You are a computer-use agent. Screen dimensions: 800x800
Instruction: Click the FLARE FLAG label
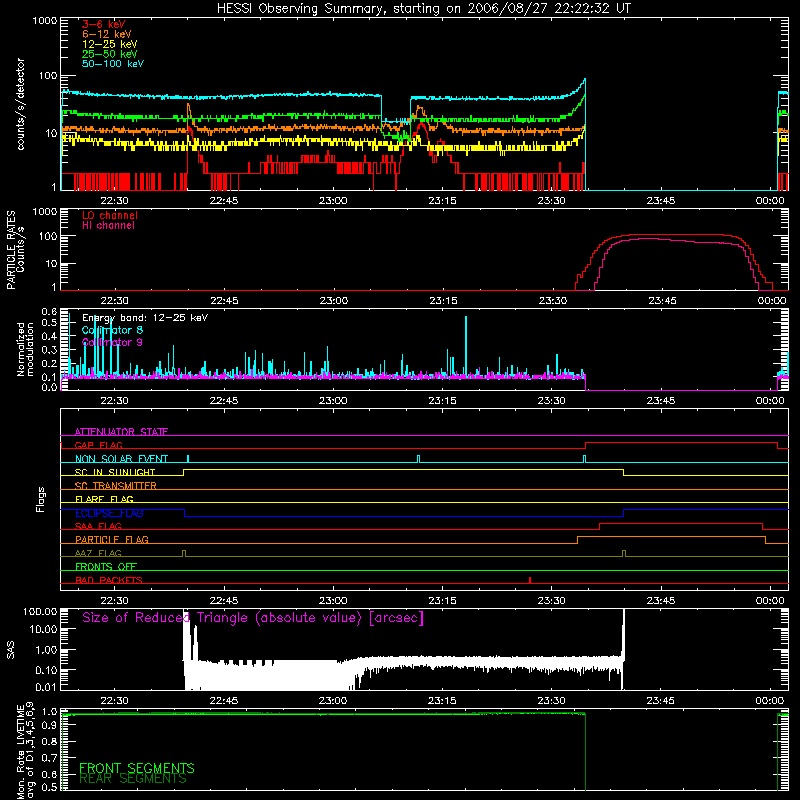point(104,499)
